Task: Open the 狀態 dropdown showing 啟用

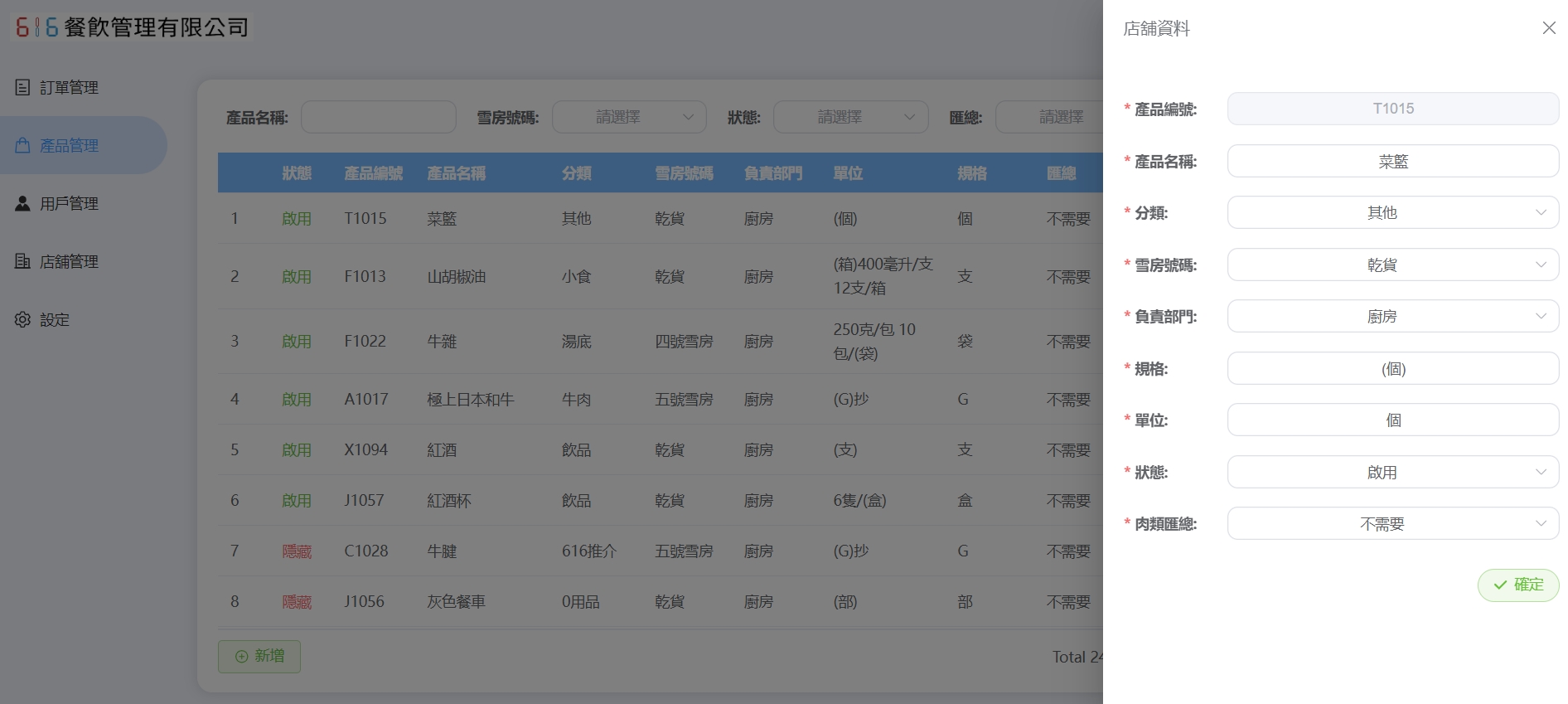Action: [1392, 473]
